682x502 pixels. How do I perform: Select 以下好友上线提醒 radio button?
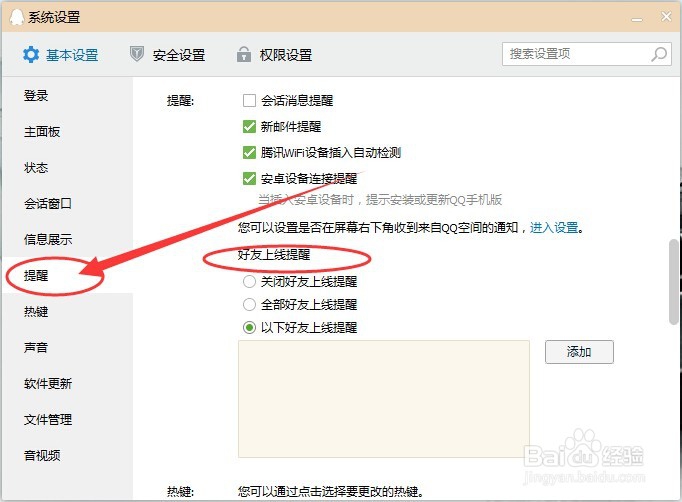click(249, 328)
